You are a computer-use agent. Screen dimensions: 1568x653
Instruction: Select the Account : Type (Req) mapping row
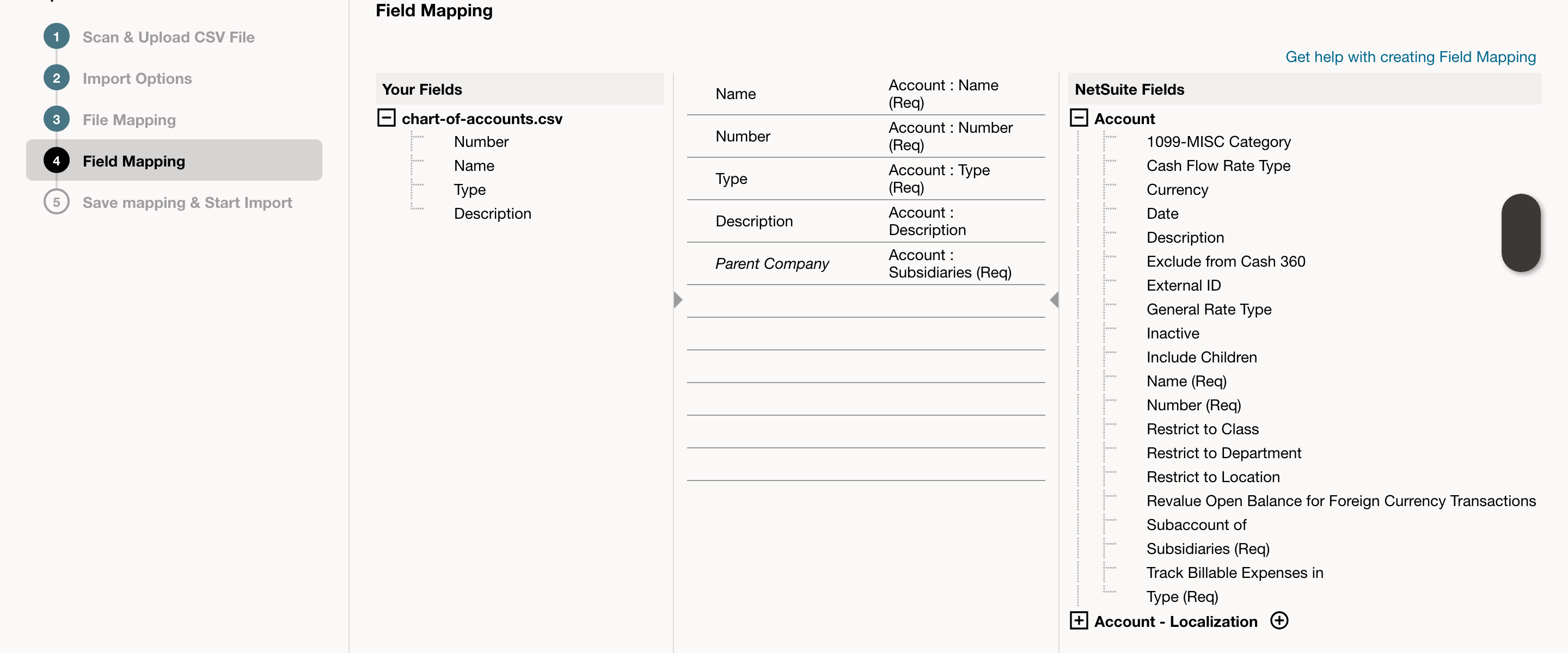pos(866,179)
